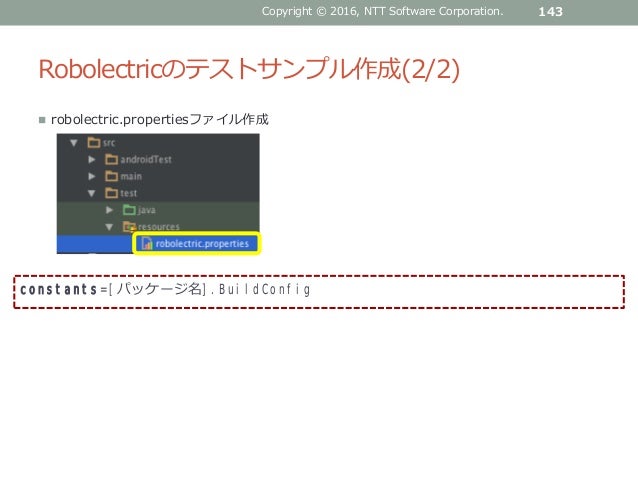Collapse the resources folder arrow

[109, 227]
